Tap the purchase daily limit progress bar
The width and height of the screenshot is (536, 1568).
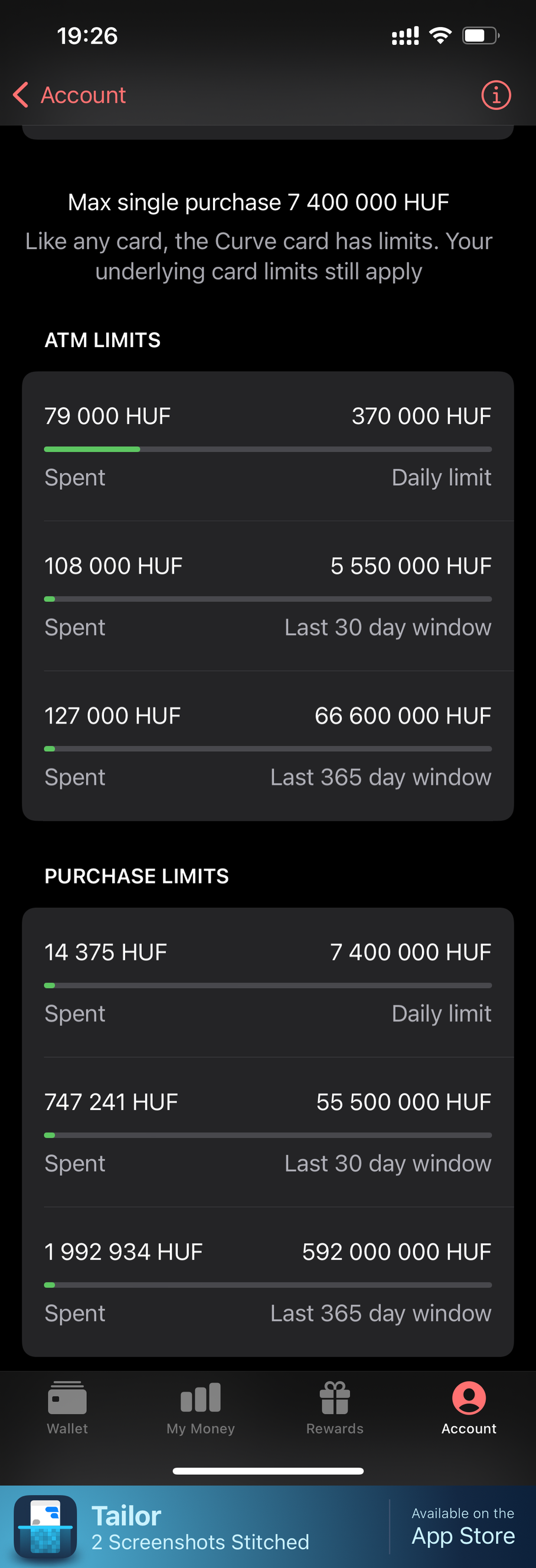click(268, 986)
